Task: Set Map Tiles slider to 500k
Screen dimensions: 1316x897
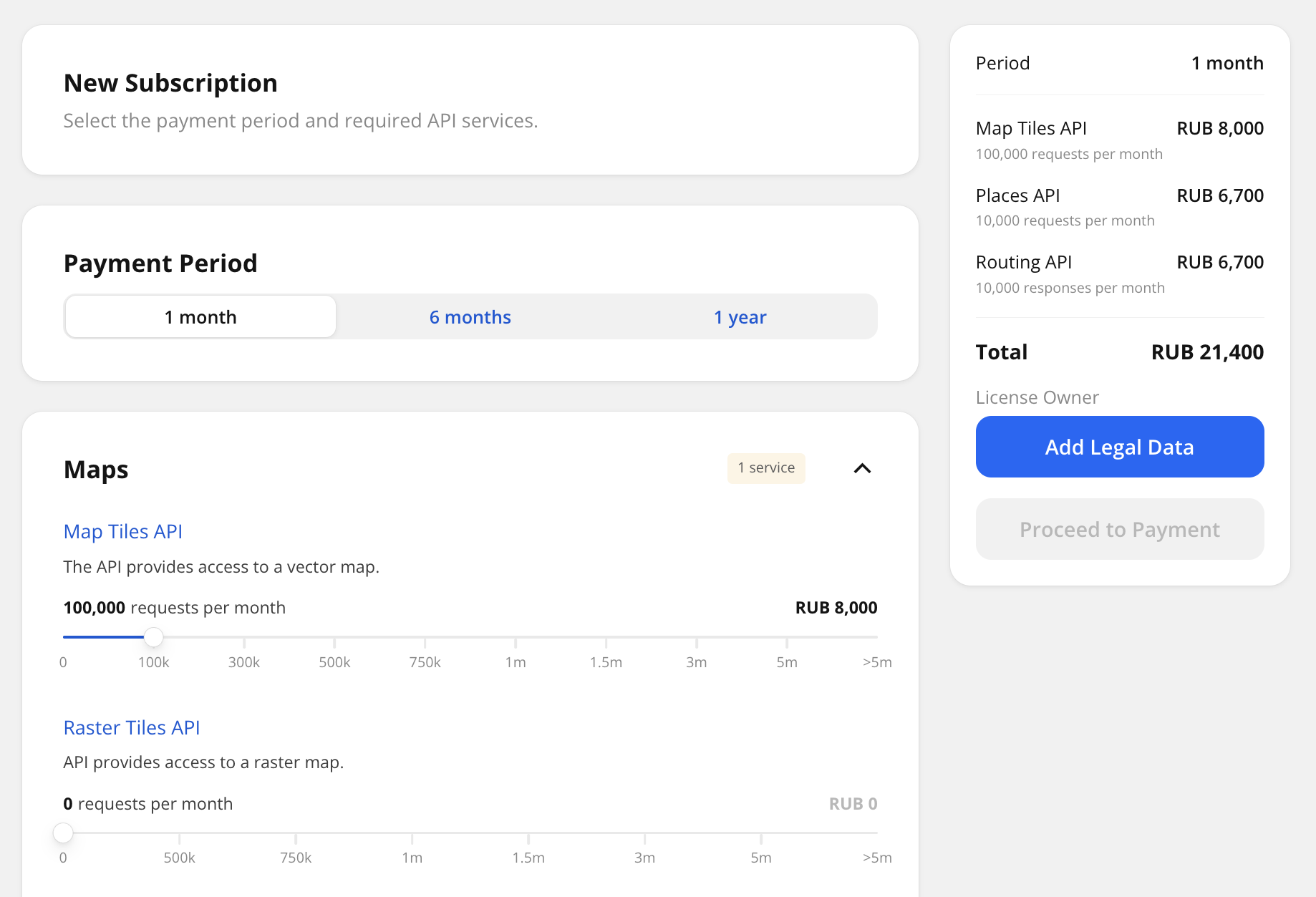Action: pyautogui.click(x=334, y=636)
